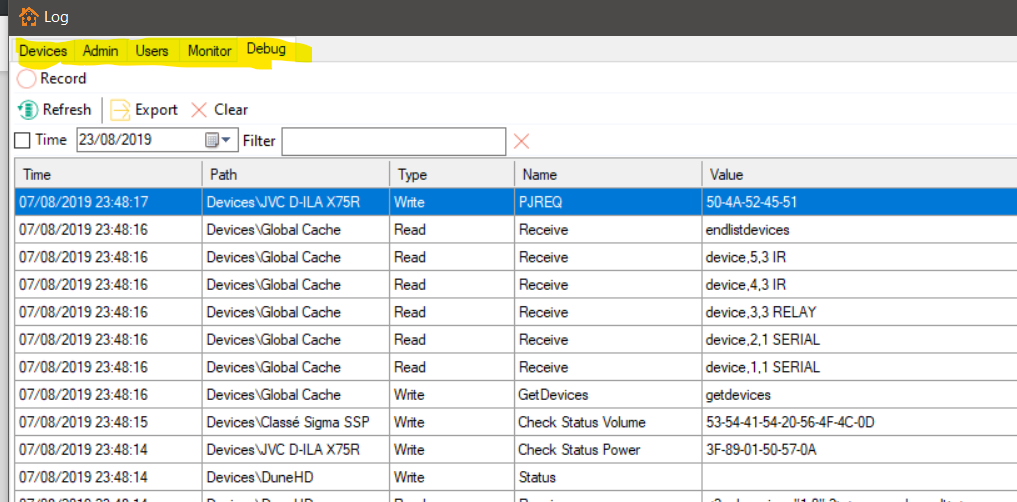Click the red X beside Filter field

pyautogui.click(x=521, y=141)
